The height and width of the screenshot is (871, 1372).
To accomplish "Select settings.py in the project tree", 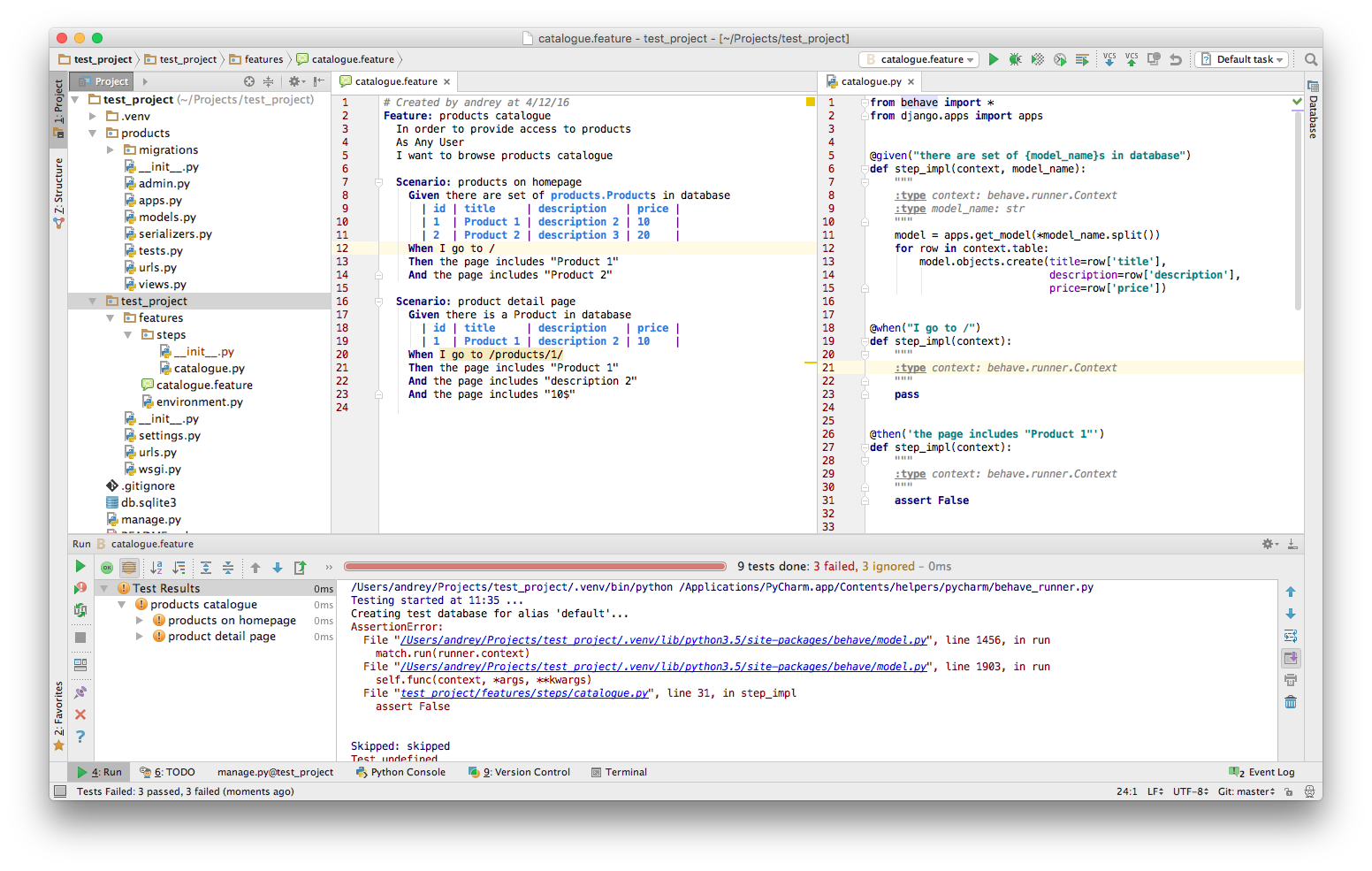I will coord(169,436).
